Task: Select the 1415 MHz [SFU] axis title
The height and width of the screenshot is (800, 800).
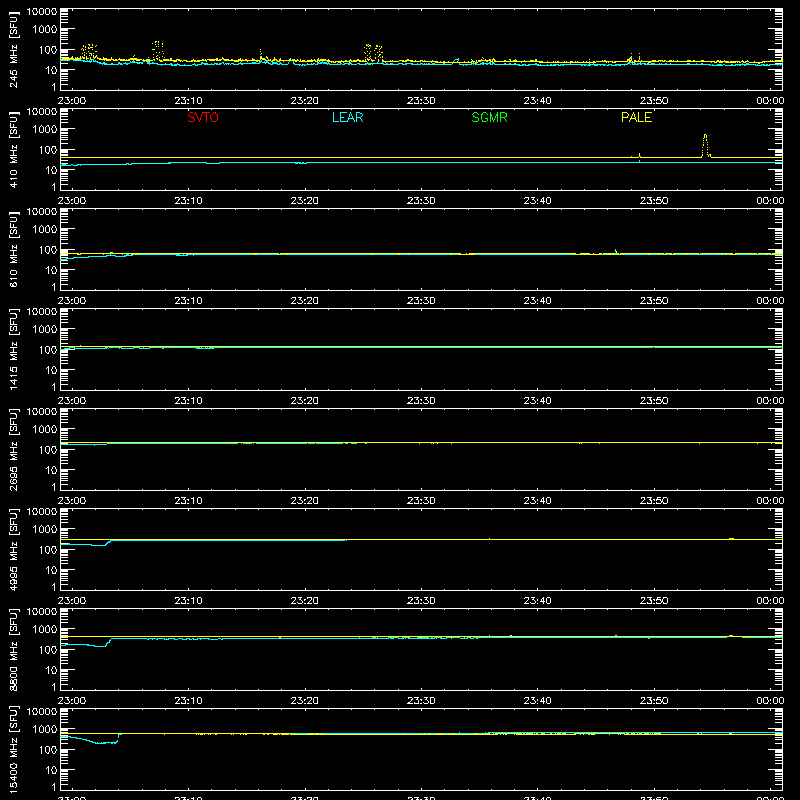Action: (x=13, y=349)
